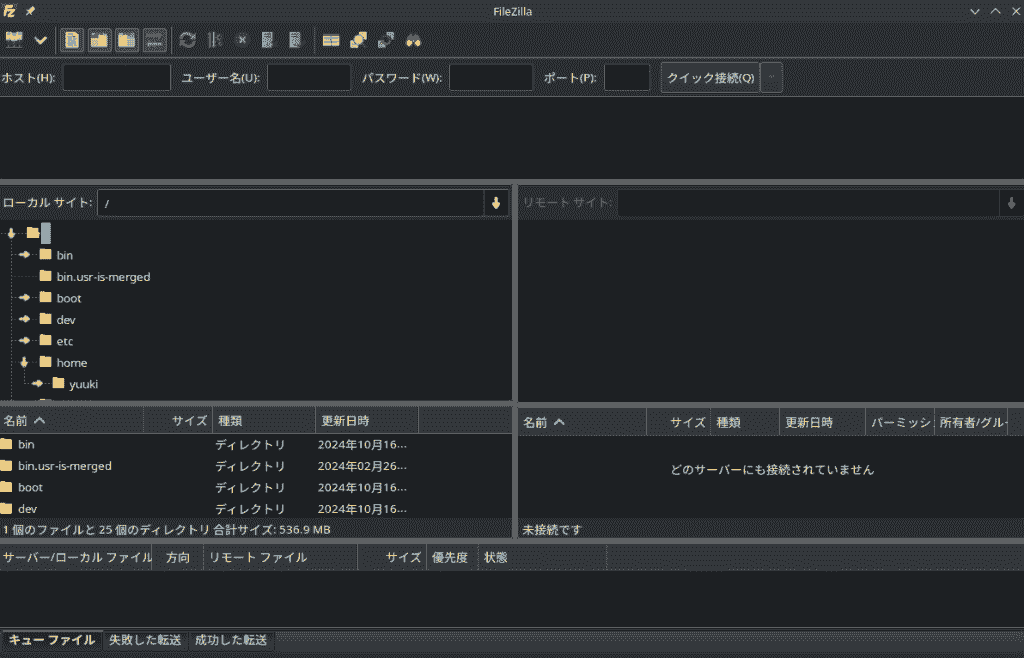The height and width of the screenshot is (658, 1024).
Task: Toggle the message log display
Action: 72,40
